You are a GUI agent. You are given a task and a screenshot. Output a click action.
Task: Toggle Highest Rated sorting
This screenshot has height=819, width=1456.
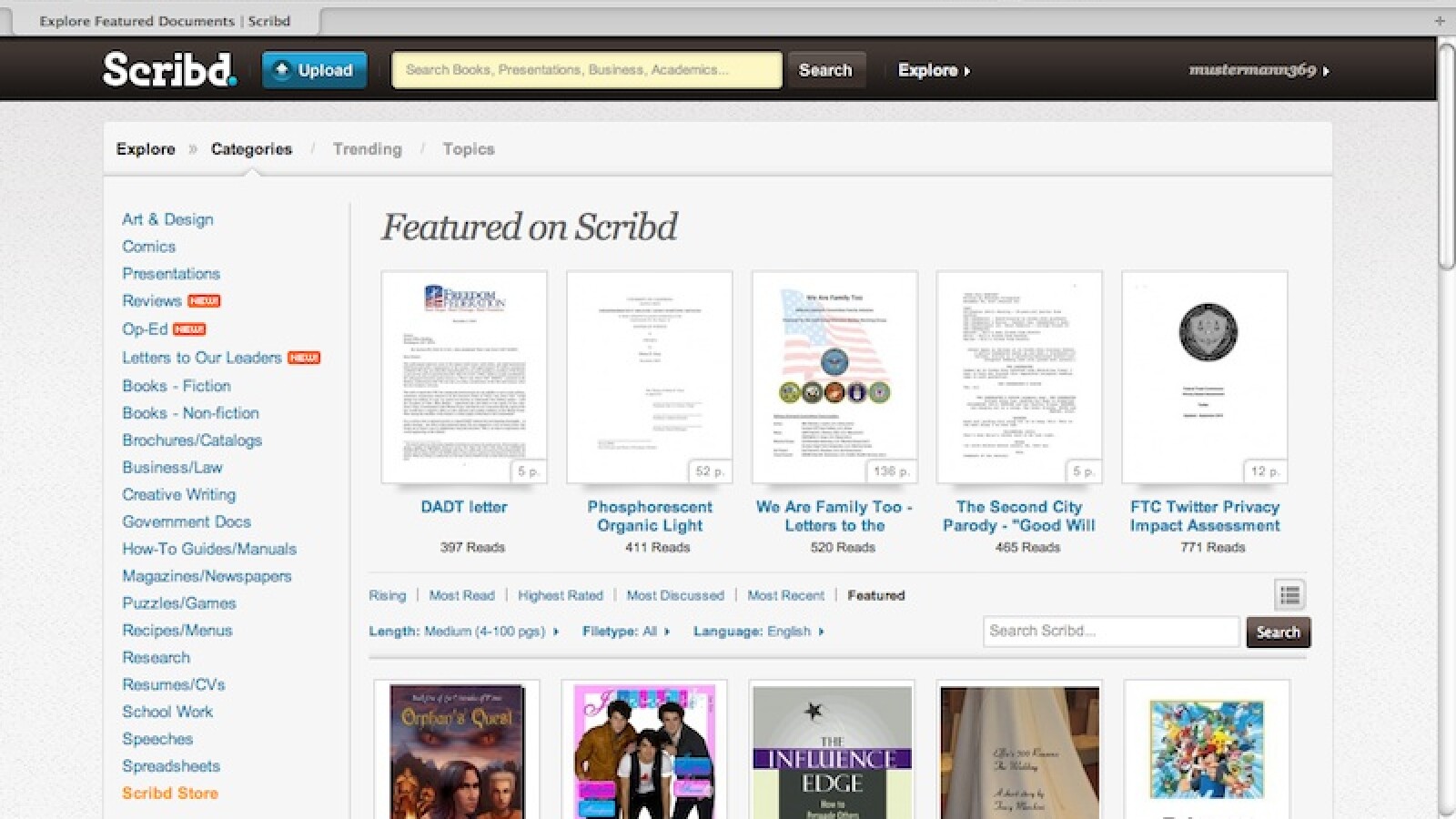click(x=560, y=595)
